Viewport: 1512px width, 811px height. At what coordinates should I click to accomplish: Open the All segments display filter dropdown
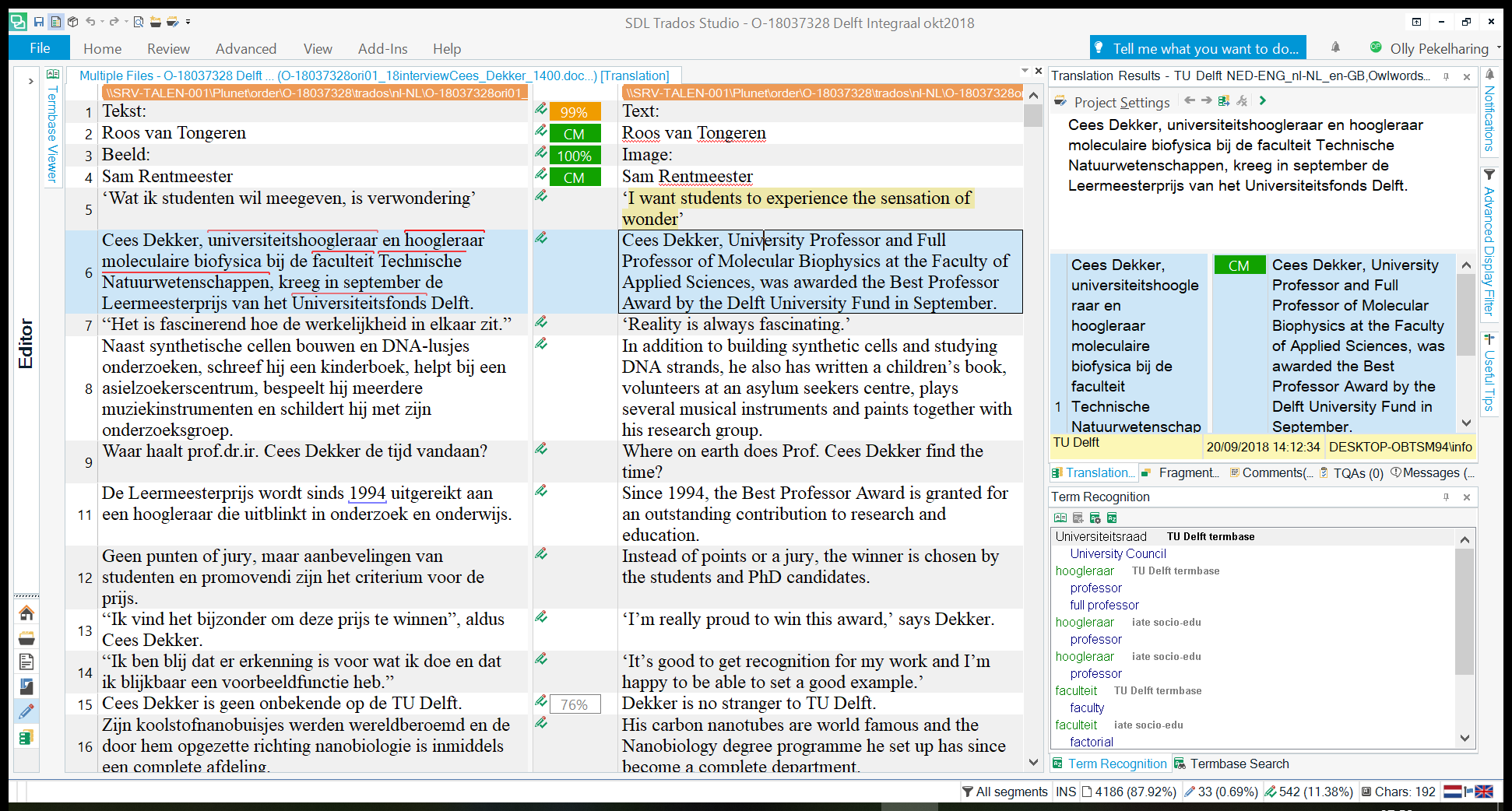click(x=1004, y=792)
